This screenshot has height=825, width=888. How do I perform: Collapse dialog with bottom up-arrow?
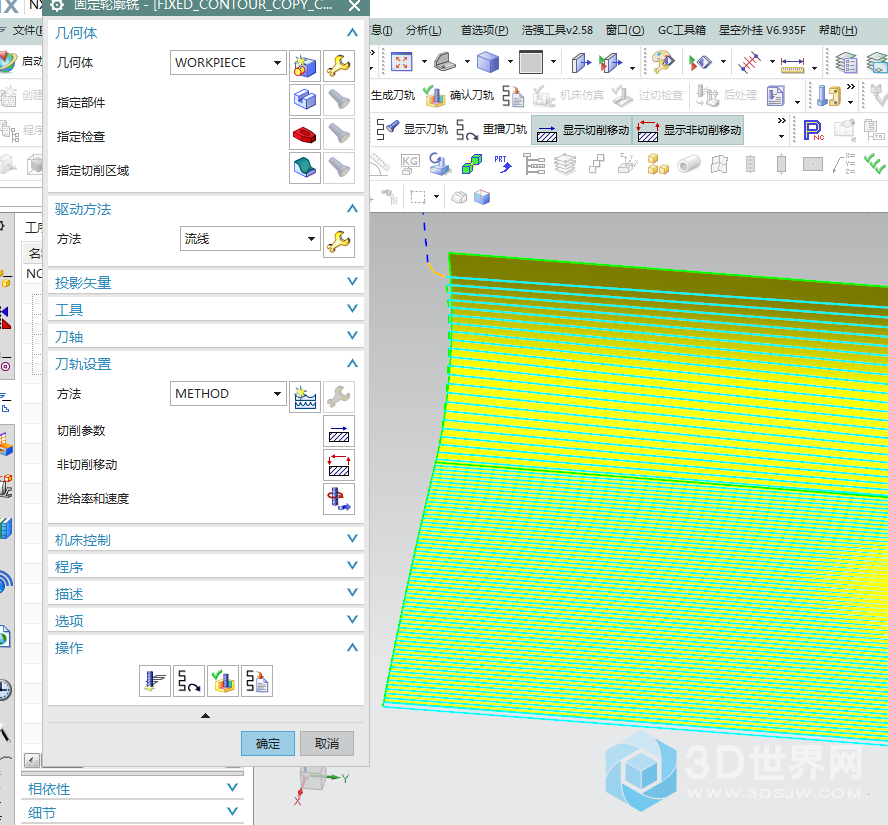click(206, 716)
